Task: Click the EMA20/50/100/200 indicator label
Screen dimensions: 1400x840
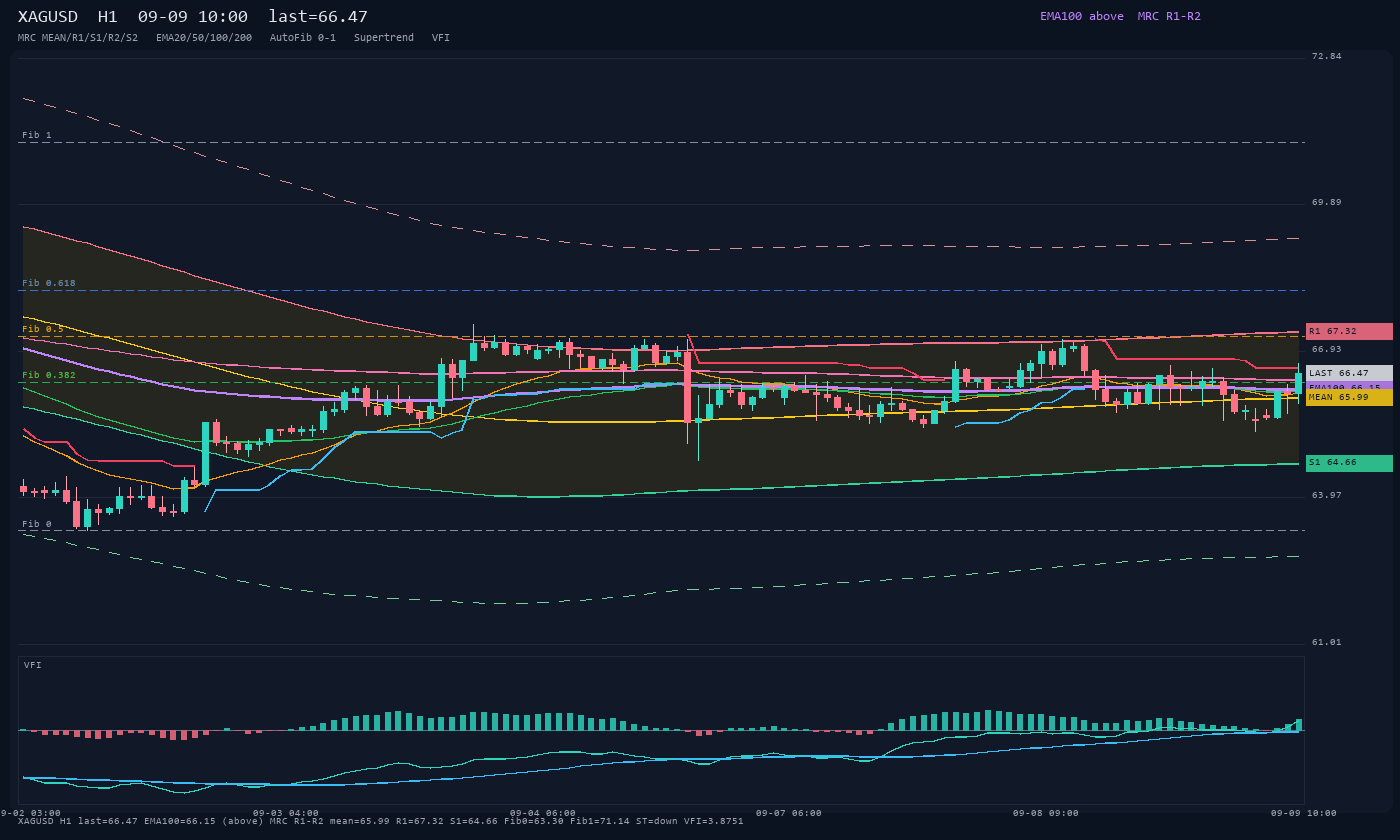Action: point(204,38)
